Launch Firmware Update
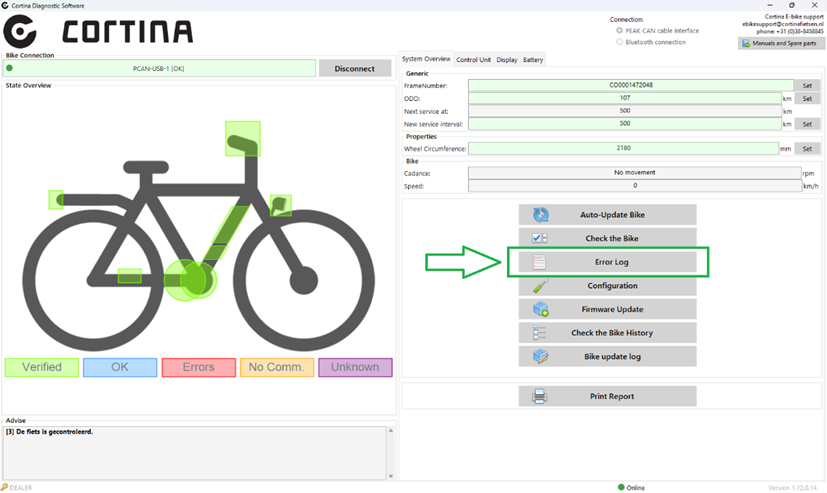The width and height of the screenshot is (827, 493). (x=608, y=309)
